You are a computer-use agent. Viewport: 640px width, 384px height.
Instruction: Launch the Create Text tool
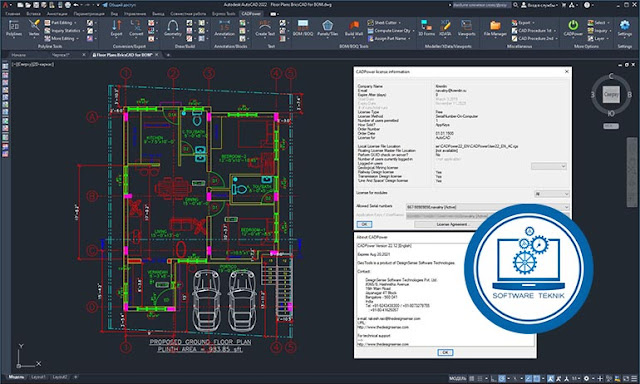(x=265, y=29)
